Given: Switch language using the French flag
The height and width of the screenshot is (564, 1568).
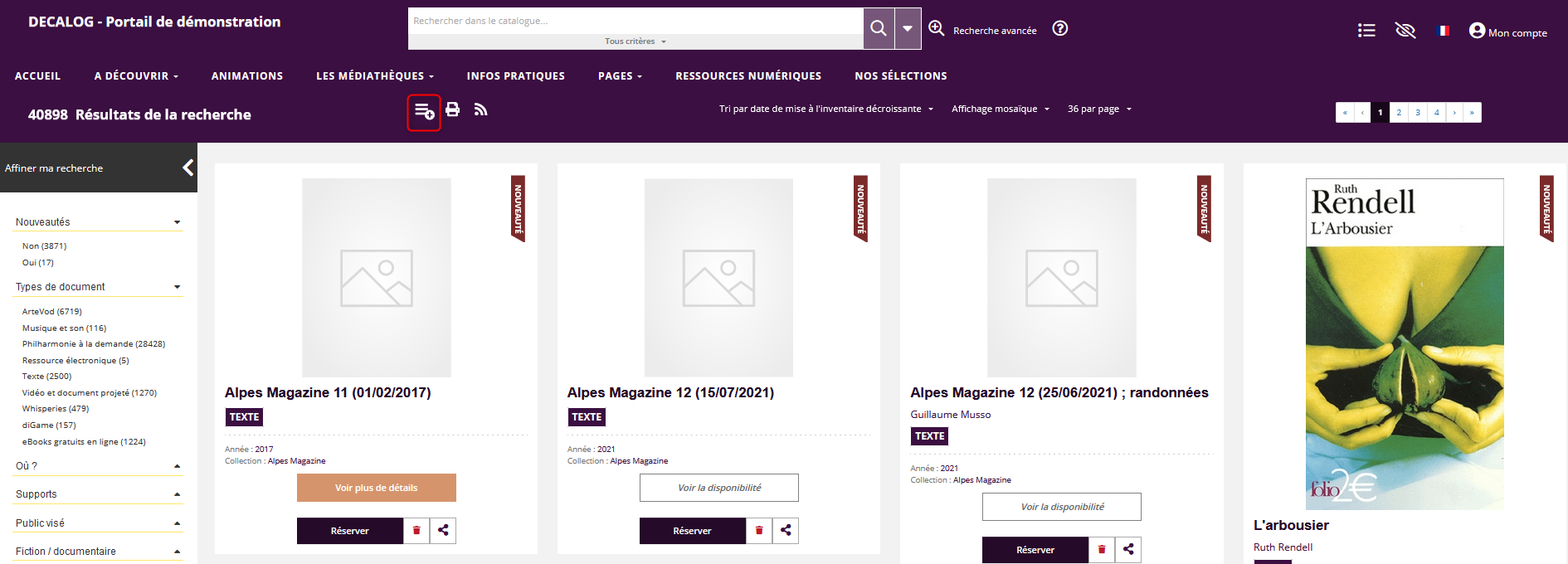Looking at the screenshot, I should click(x=1444, y=31).
